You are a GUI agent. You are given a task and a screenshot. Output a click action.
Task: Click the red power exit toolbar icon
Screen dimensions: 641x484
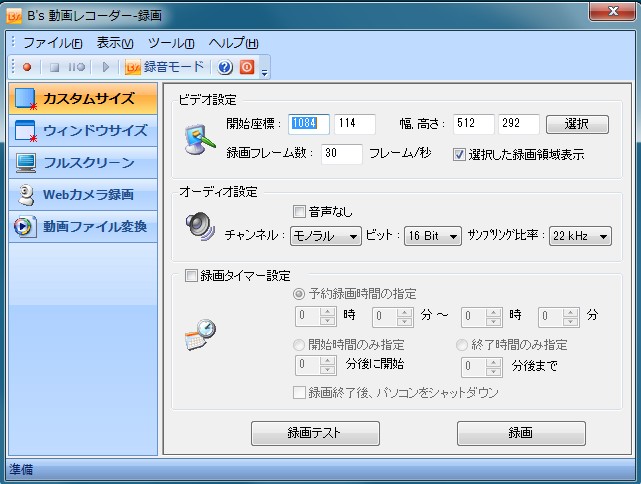click(247, 67)
